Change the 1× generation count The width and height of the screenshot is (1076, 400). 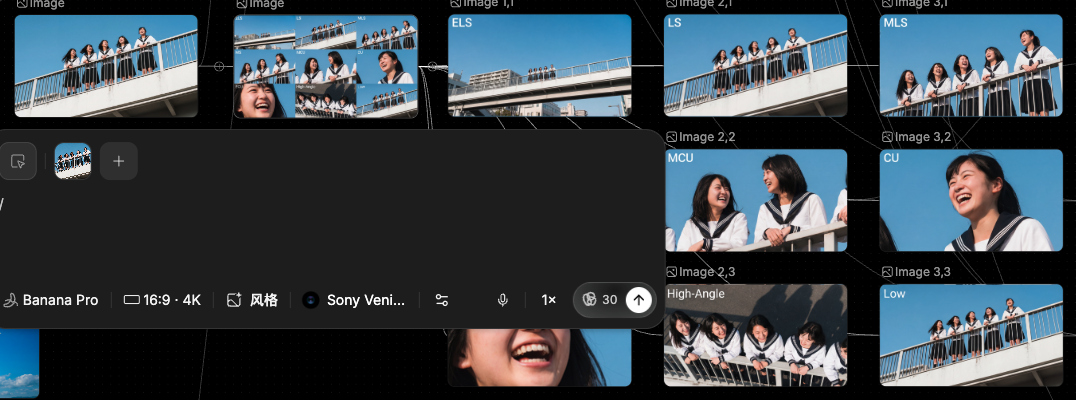[x=548, y=300]
